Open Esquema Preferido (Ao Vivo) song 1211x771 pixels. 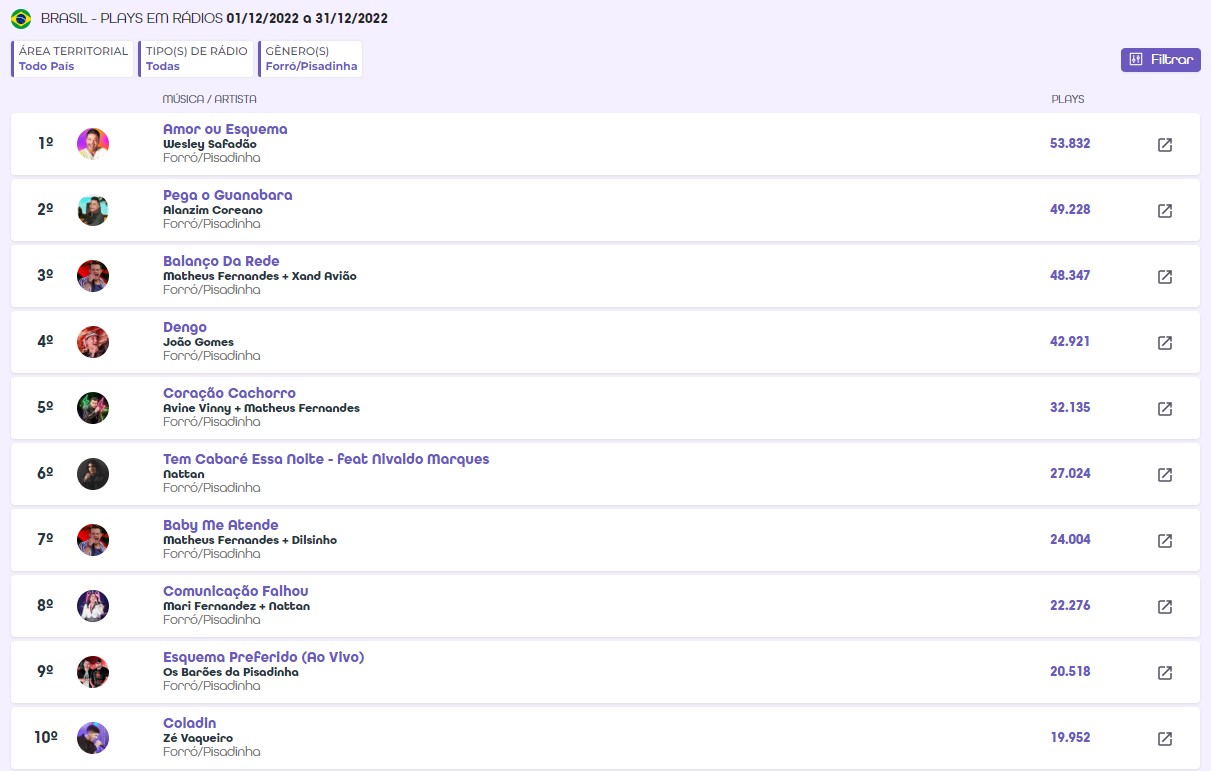(263, 657)
